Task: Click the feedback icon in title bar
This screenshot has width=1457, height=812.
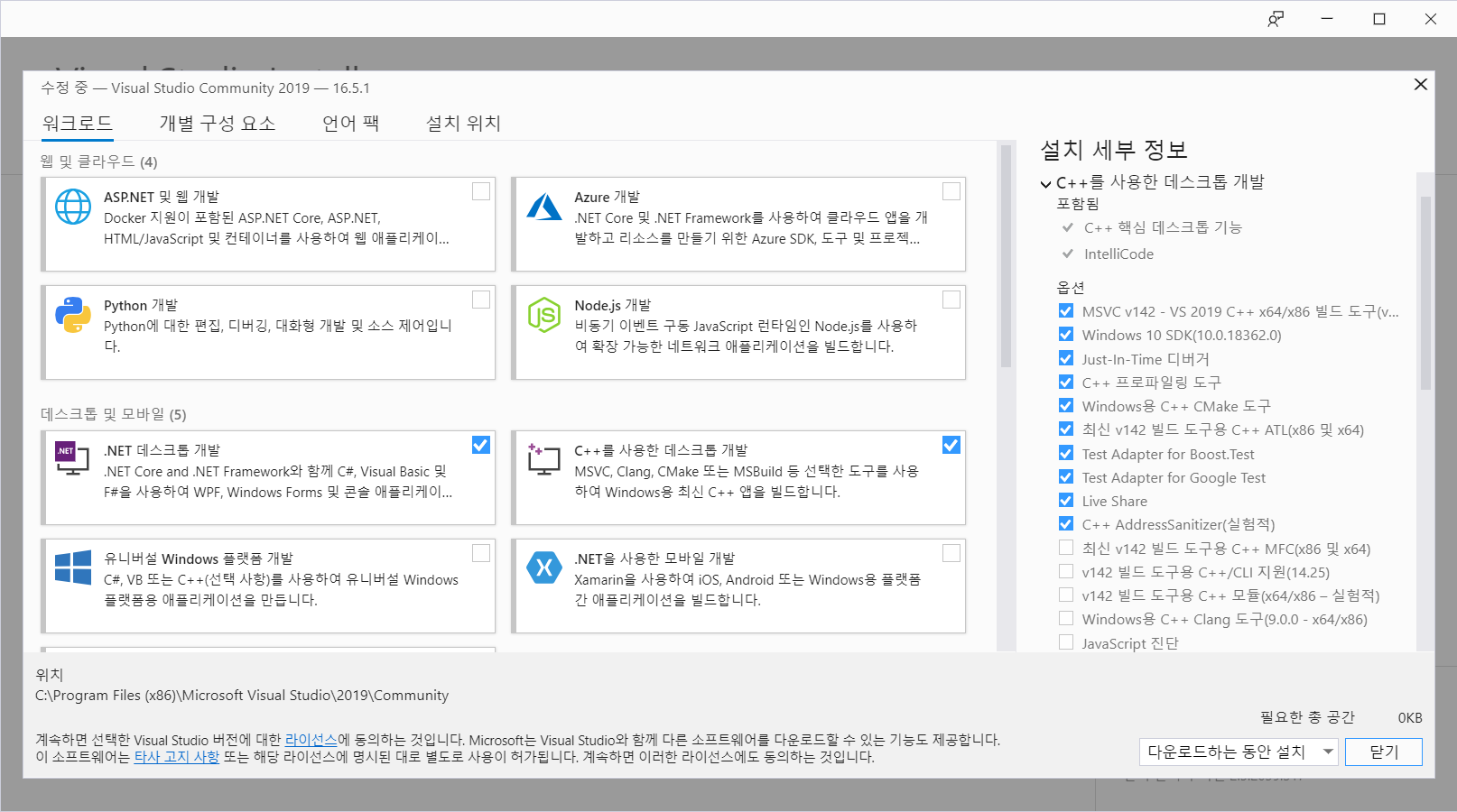Action: (x=1276, y=19)
